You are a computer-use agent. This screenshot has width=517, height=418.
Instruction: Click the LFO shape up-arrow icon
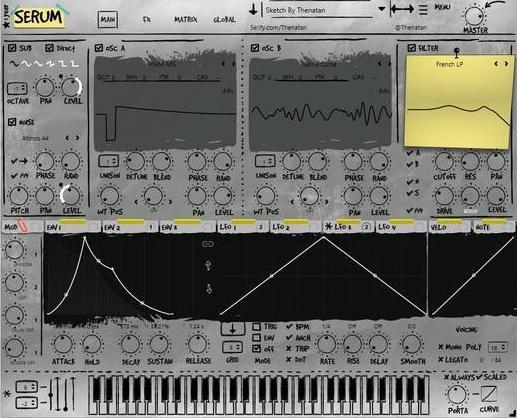(x=208, y=266)
